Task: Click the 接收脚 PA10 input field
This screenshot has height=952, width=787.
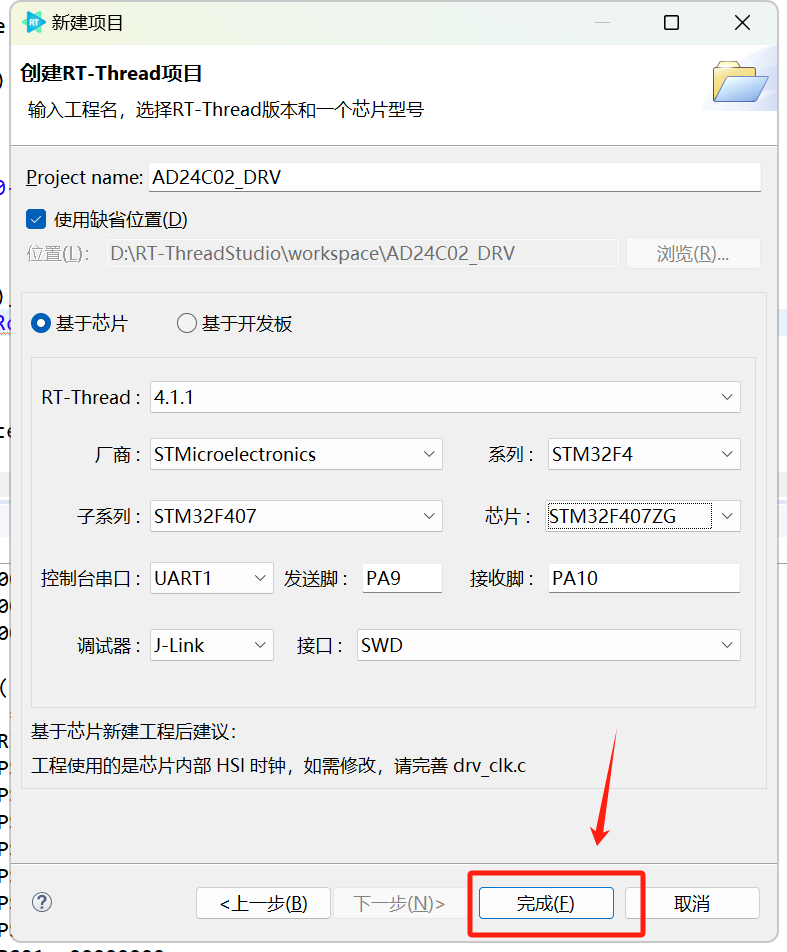Action: coord(644,578)
